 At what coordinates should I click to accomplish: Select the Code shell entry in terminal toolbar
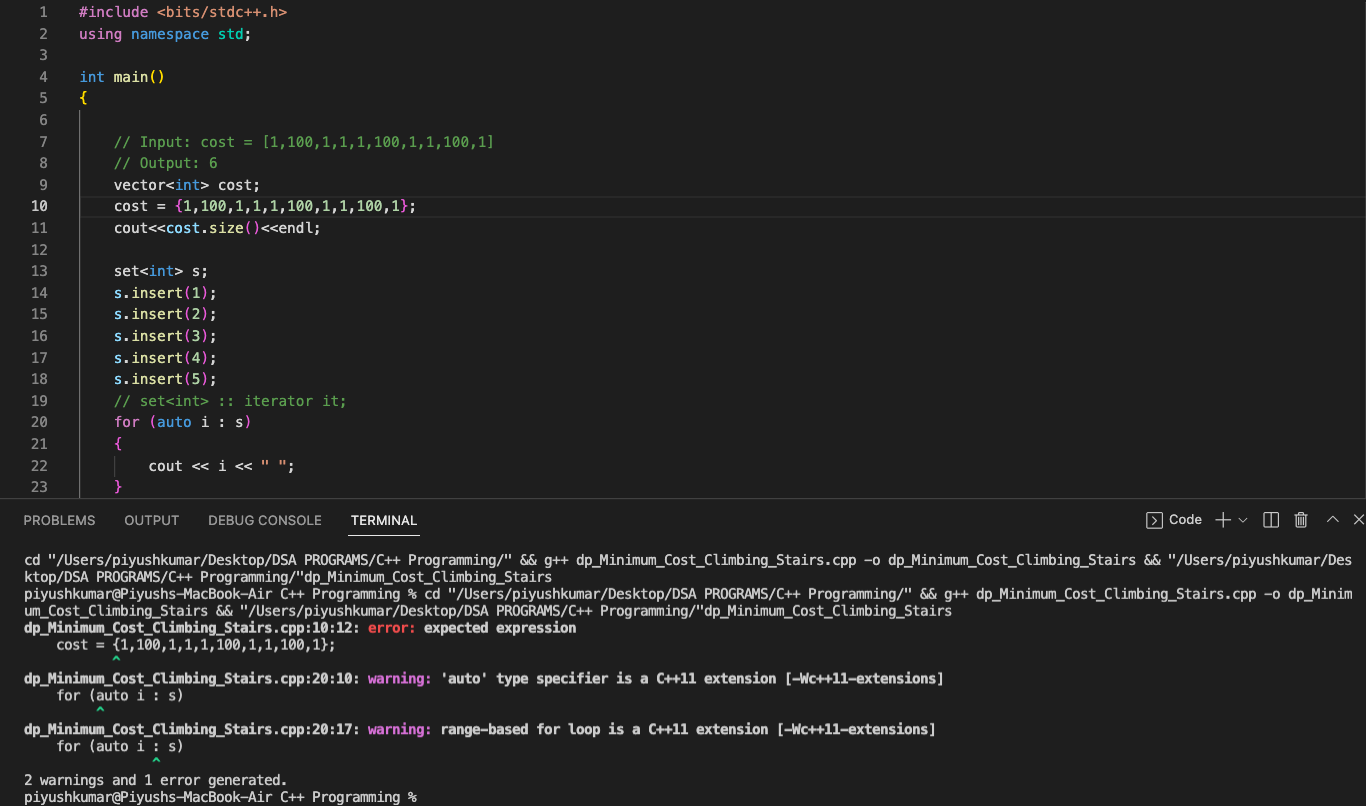[1178, 519]
